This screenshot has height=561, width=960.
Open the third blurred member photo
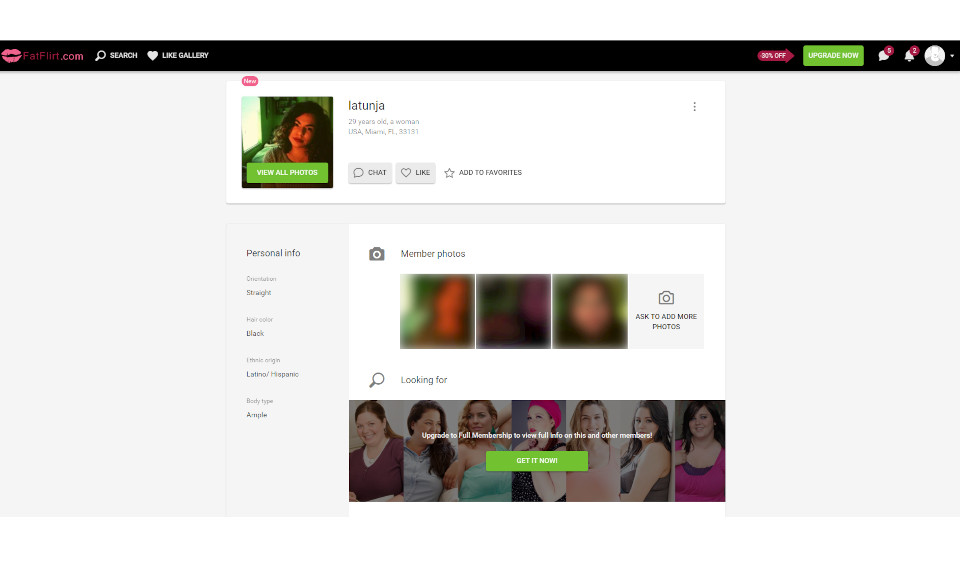590,311
